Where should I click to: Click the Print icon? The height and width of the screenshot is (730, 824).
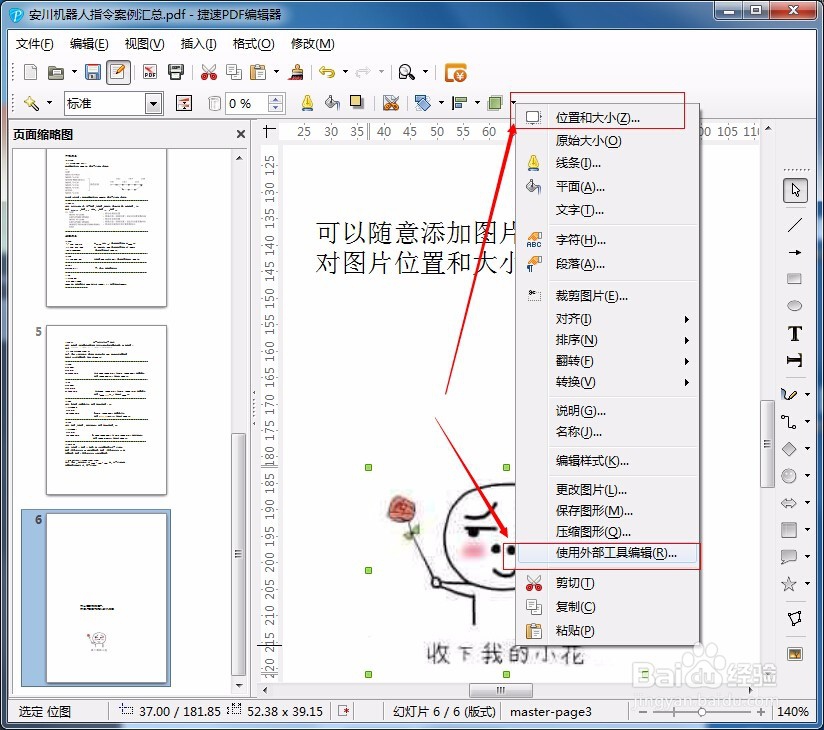pos(176,72)
